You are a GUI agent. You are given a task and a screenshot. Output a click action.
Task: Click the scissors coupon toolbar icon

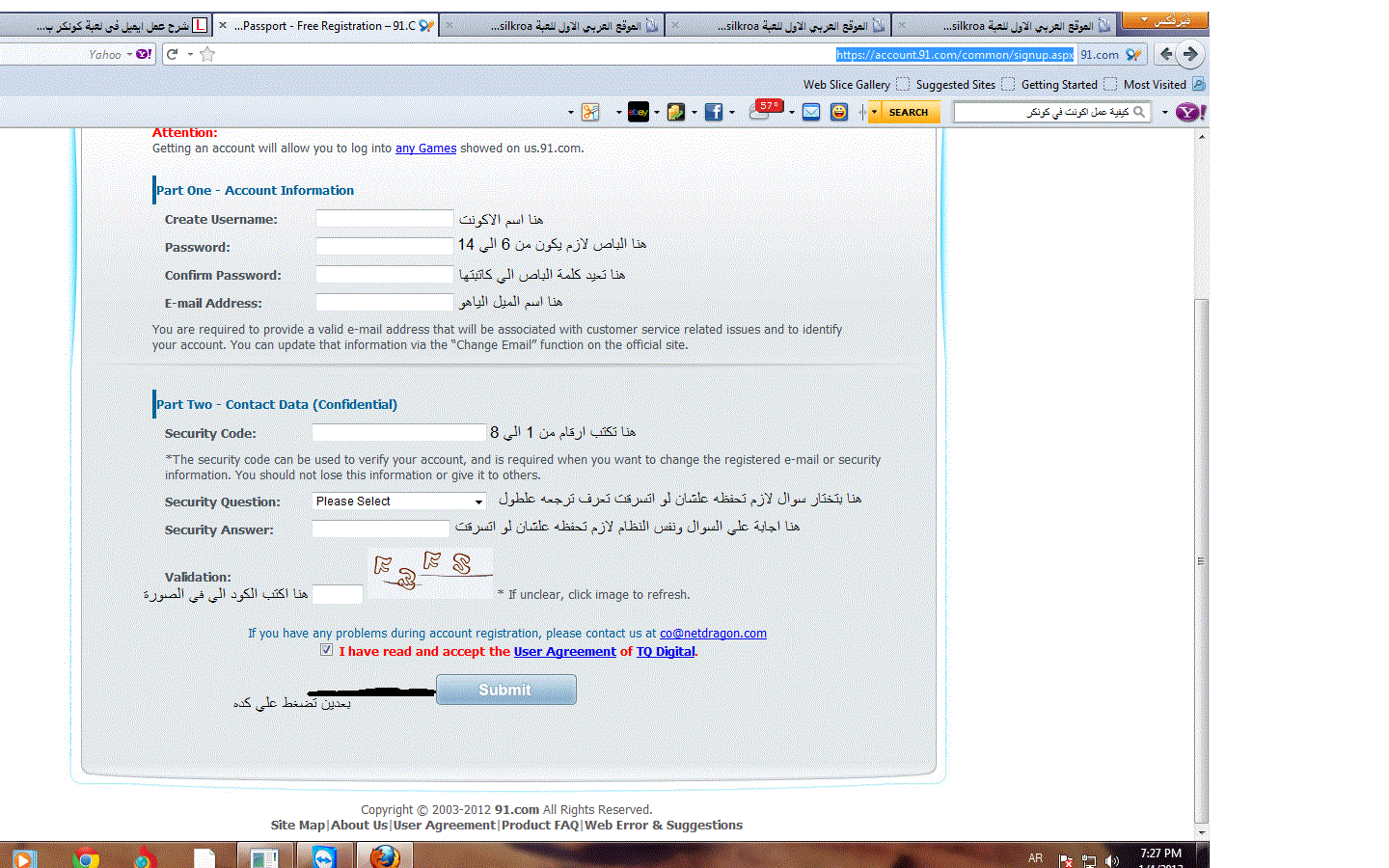(x=590, y=112)
